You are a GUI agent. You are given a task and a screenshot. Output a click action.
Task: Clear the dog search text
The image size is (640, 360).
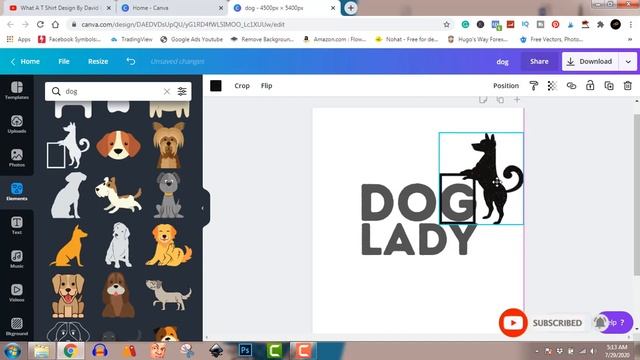[x=167, y=91]
